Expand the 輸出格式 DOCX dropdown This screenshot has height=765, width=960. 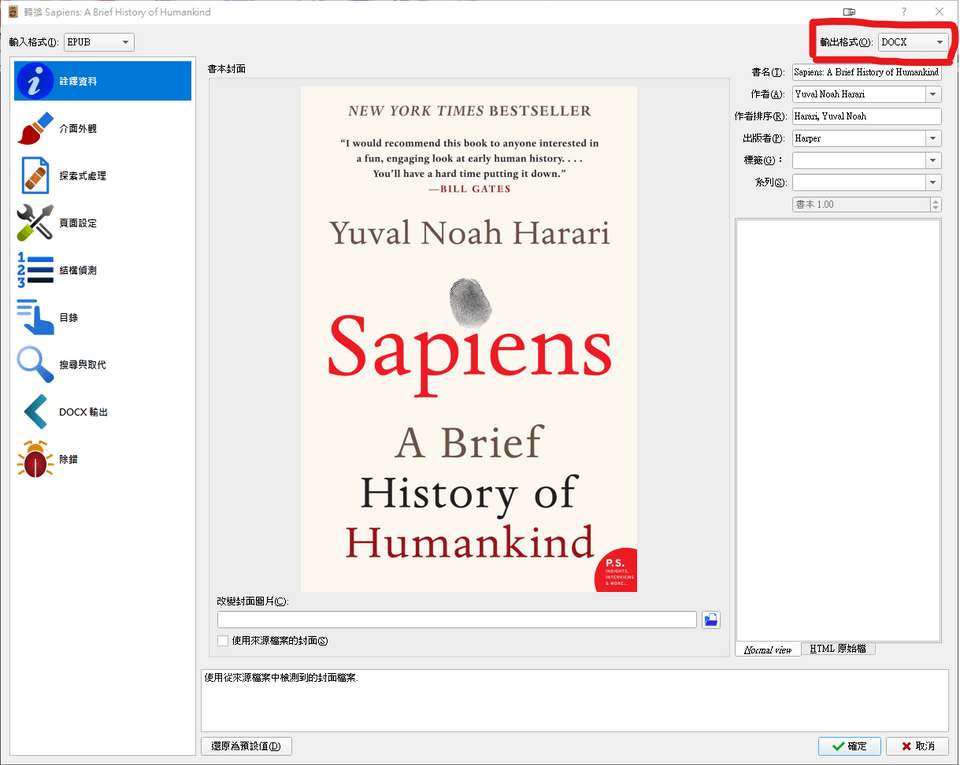[x=913, y=42]
